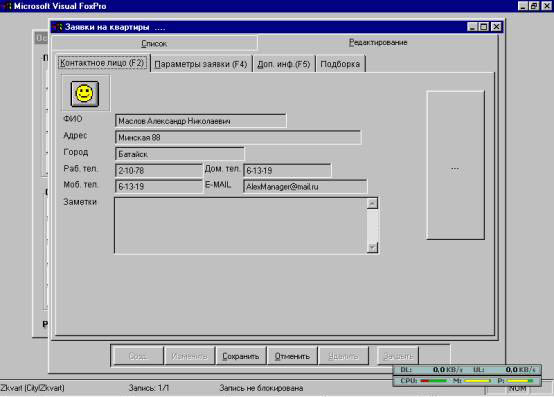This screenshot has height=397, width=554.
Task: Click the notes scrollbar up arrow
Action: 372,203
